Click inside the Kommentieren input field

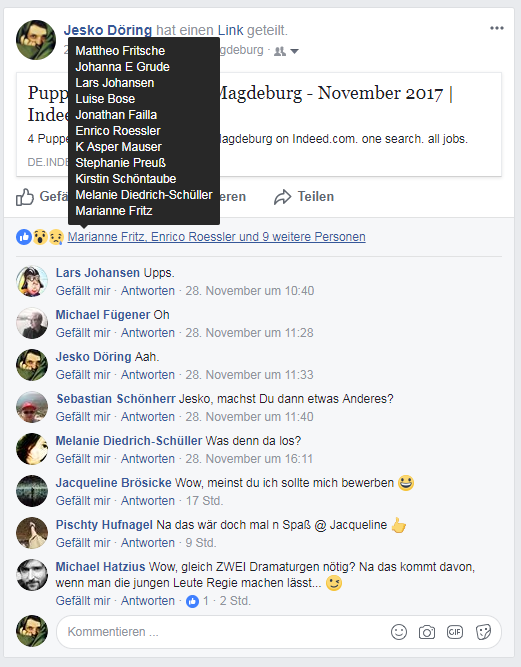[221, 632]
